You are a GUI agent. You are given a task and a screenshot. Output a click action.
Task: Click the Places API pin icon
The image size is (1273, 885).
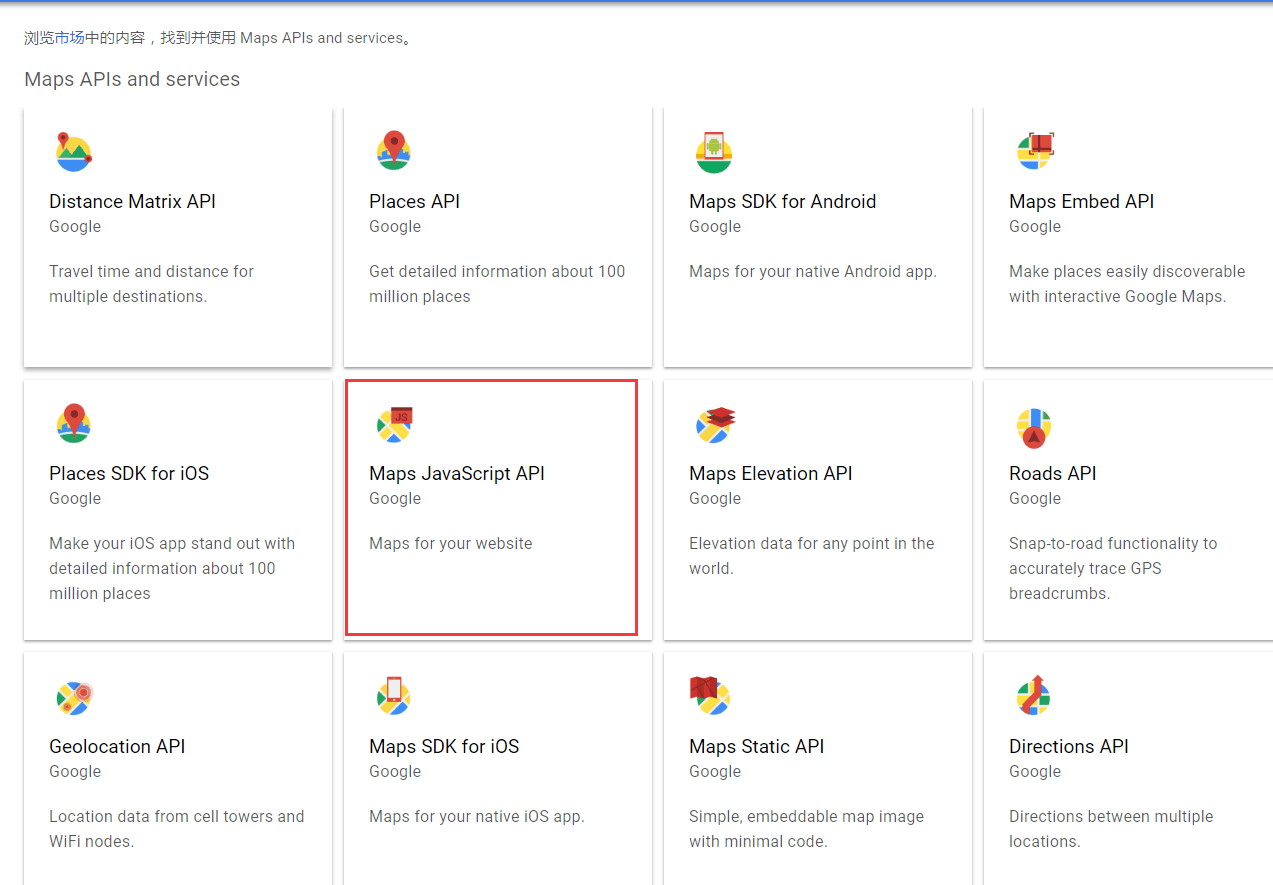[394, 152]
